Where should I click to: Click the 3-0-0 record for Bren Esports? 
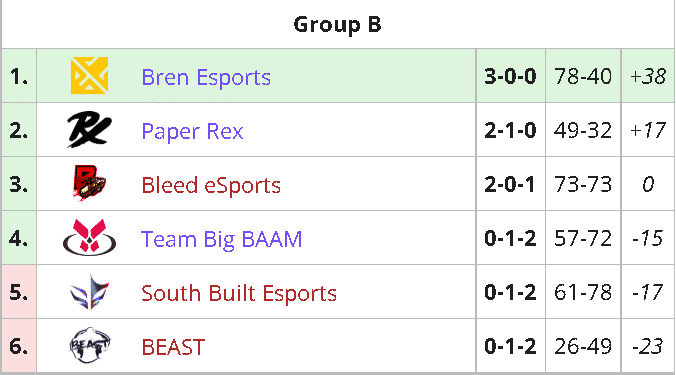510,76
